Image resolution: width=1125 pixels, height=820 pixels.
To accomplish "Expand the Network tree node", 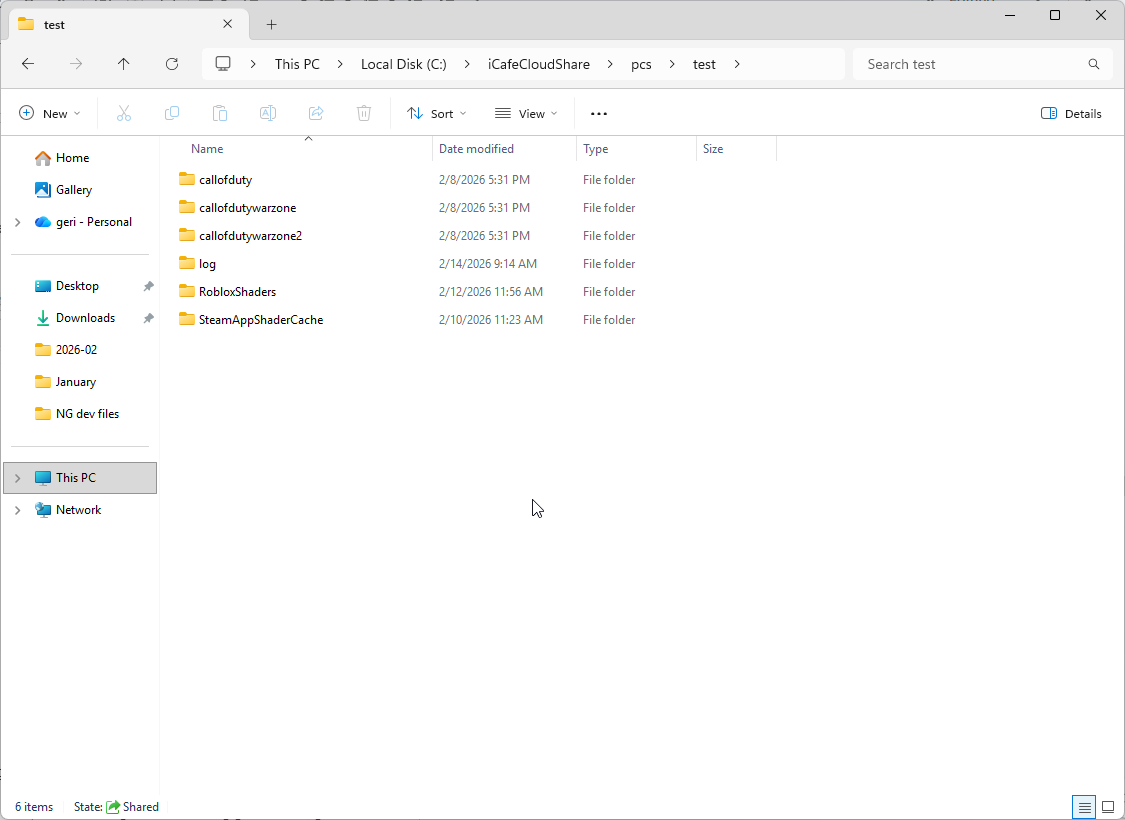I will [x=17, y=510].
